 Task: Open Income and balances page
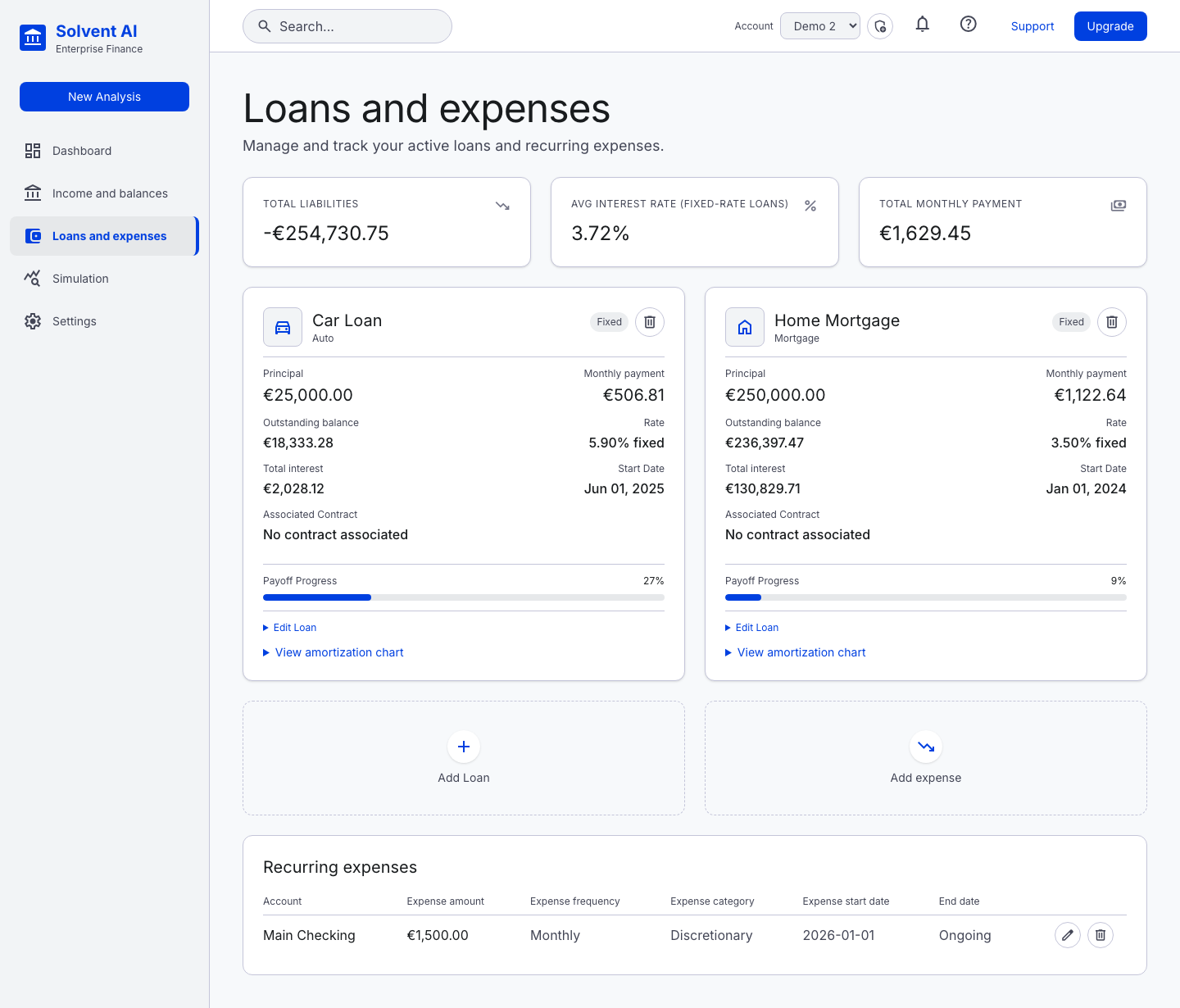click(104, 193)
